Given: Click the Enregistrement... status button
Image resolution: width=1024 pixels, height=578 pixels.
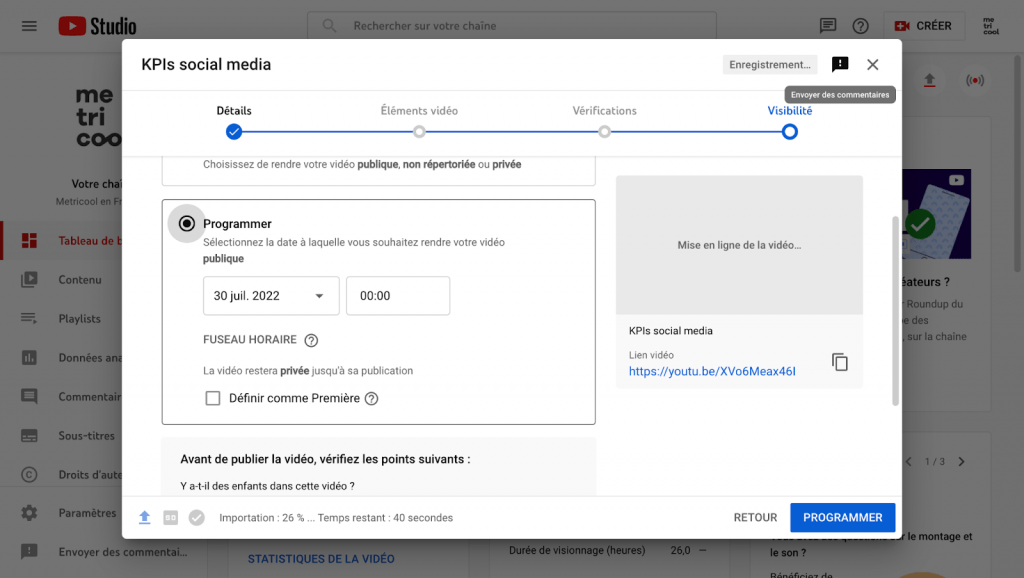Looking at the screenshot, I should click(770, 65).
